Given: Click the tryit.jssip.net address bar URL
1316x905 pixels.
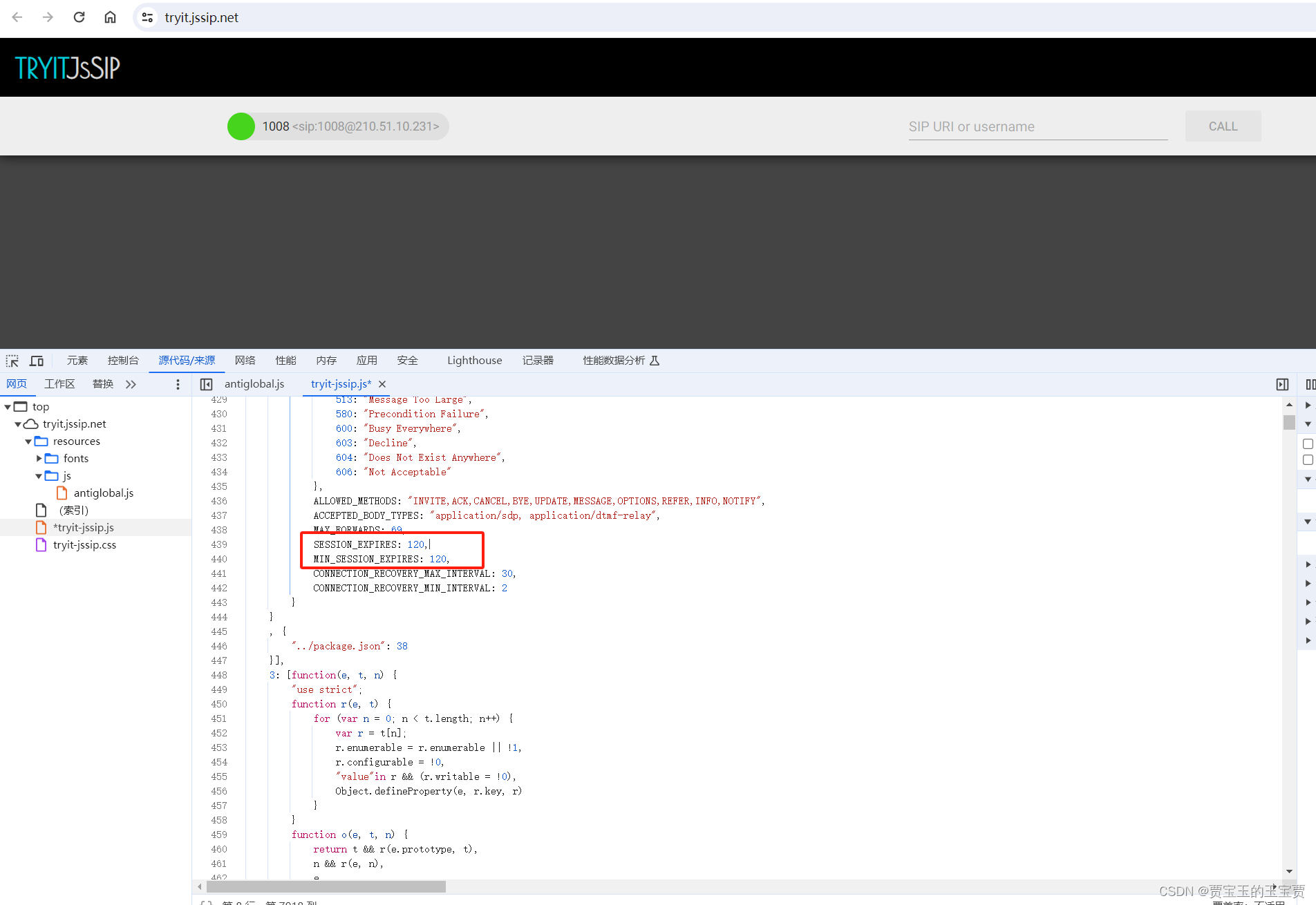Looking at the screenshot, I should tap(201, 17).
